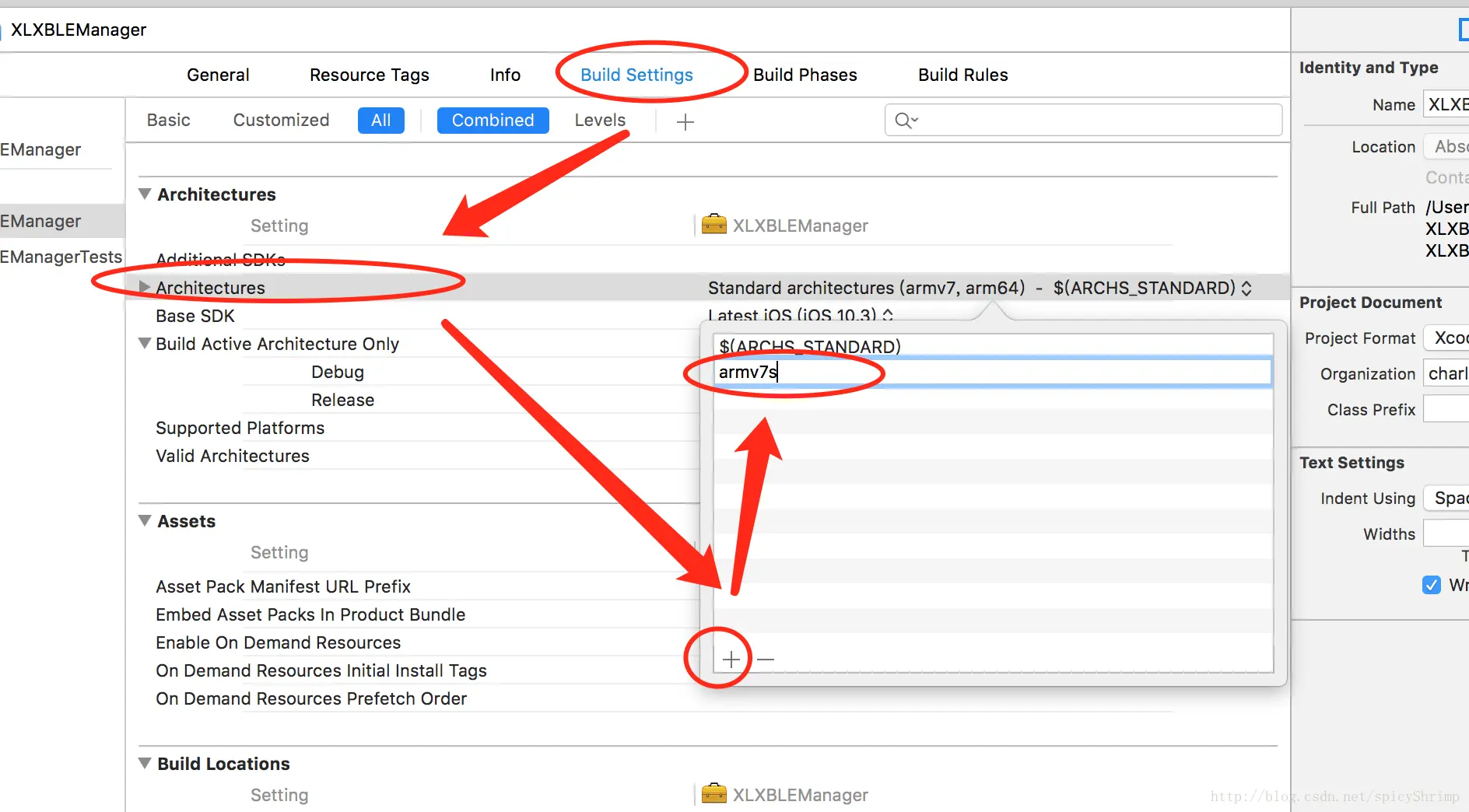1469x812 pixels.
Task: Open Project Format dropdown
Action: coord(1446,338)
